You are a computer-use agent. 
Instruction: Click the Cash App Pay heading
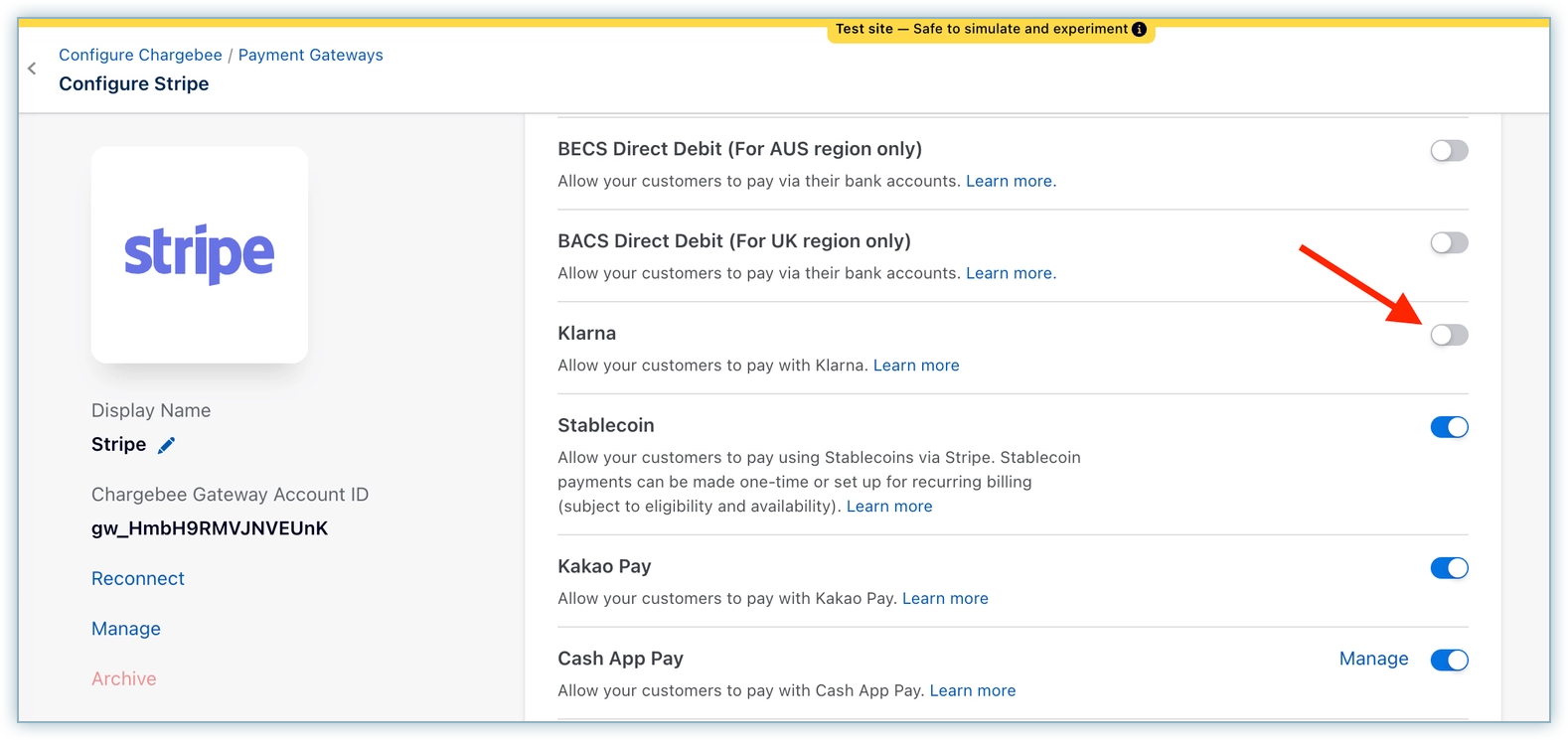[x=621, y=659]
